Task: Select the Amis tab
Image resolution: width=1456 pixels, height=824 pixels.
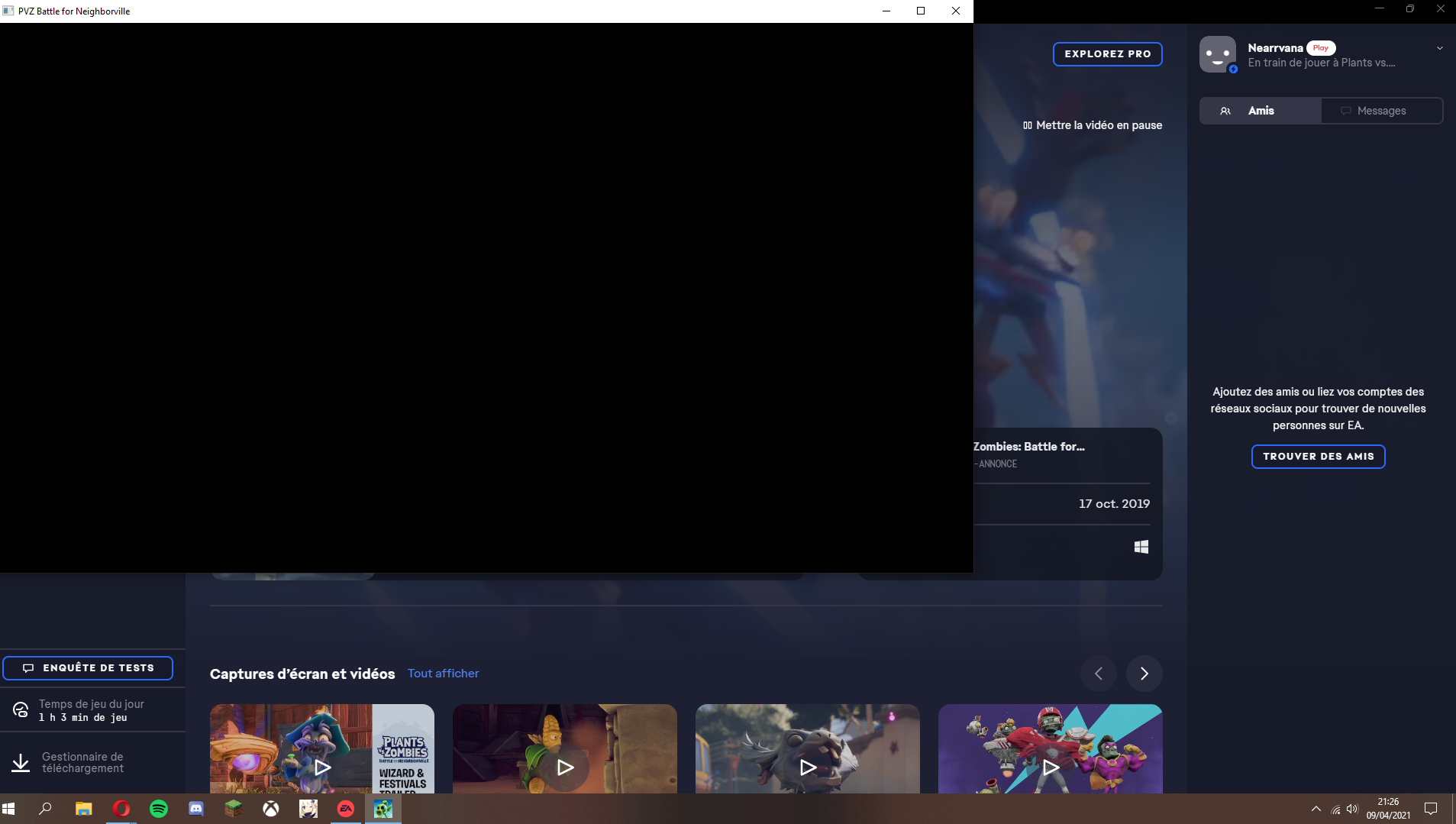Action: coord(1261,111)
